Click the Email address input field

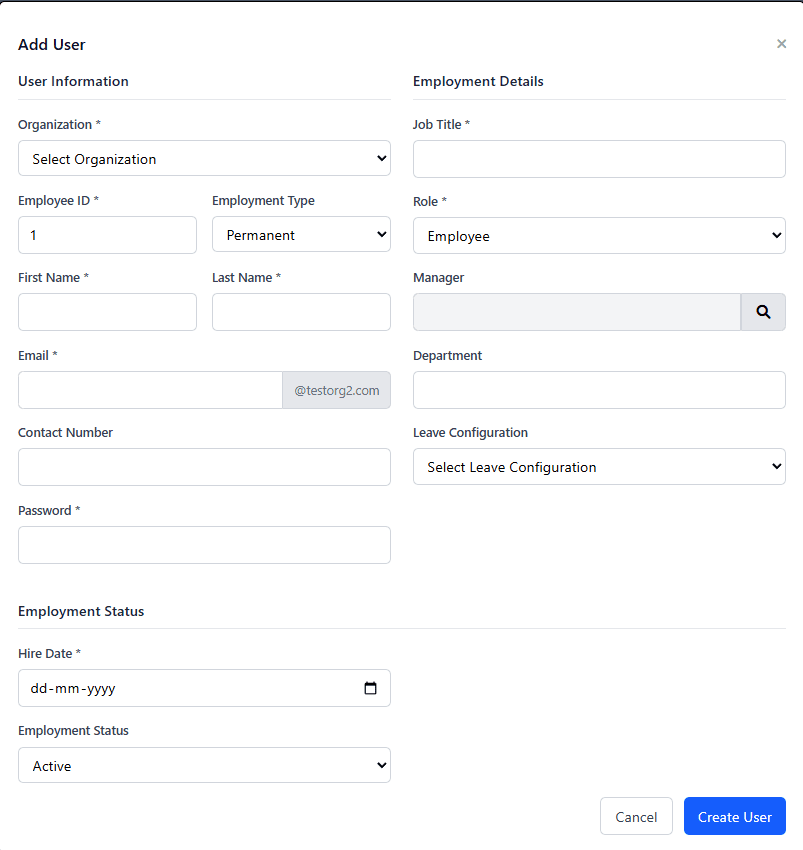(150, 390)
